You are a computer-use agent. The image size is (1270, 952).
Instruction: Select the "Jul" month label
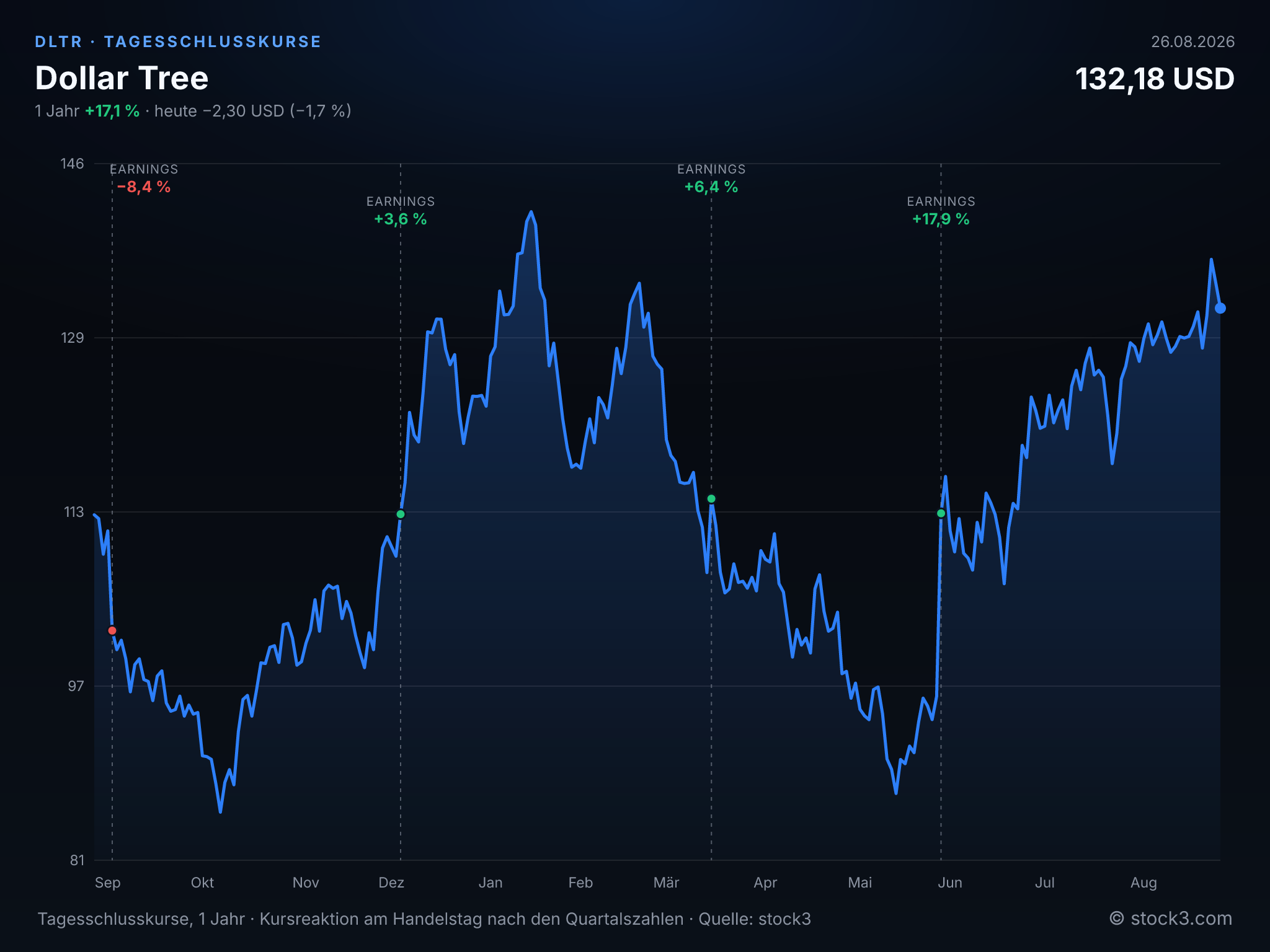pos(1045,883)
